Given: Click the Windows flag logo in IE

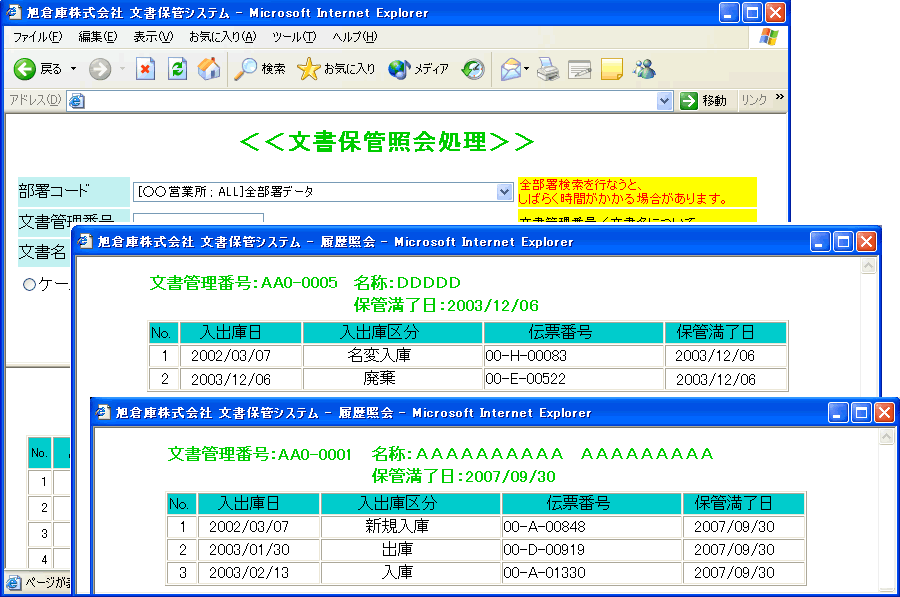Looking at the screenshot, I should click(769, 37).
